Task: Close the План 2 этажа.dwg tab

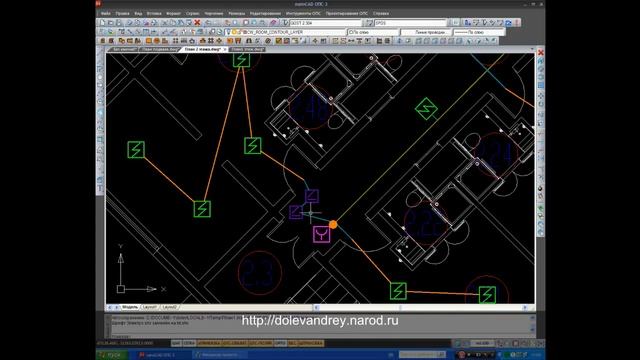Action: coord(225,49)
